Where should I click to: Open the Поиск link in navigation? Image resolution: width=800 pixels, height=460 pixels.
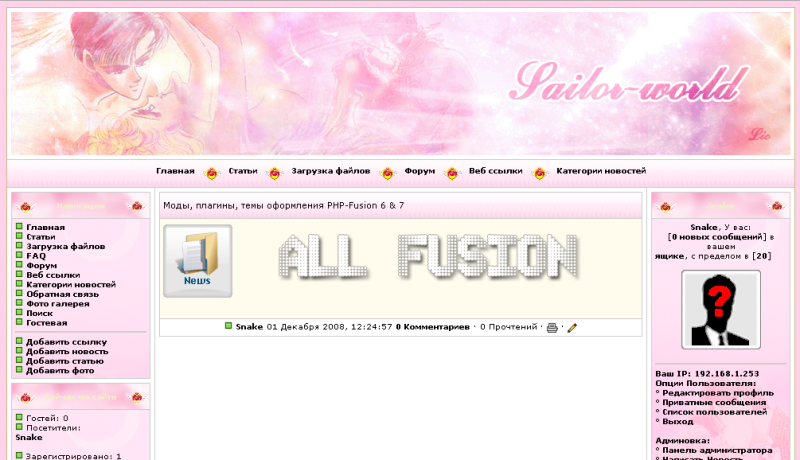pyautogui.click(x=39, y=313)
